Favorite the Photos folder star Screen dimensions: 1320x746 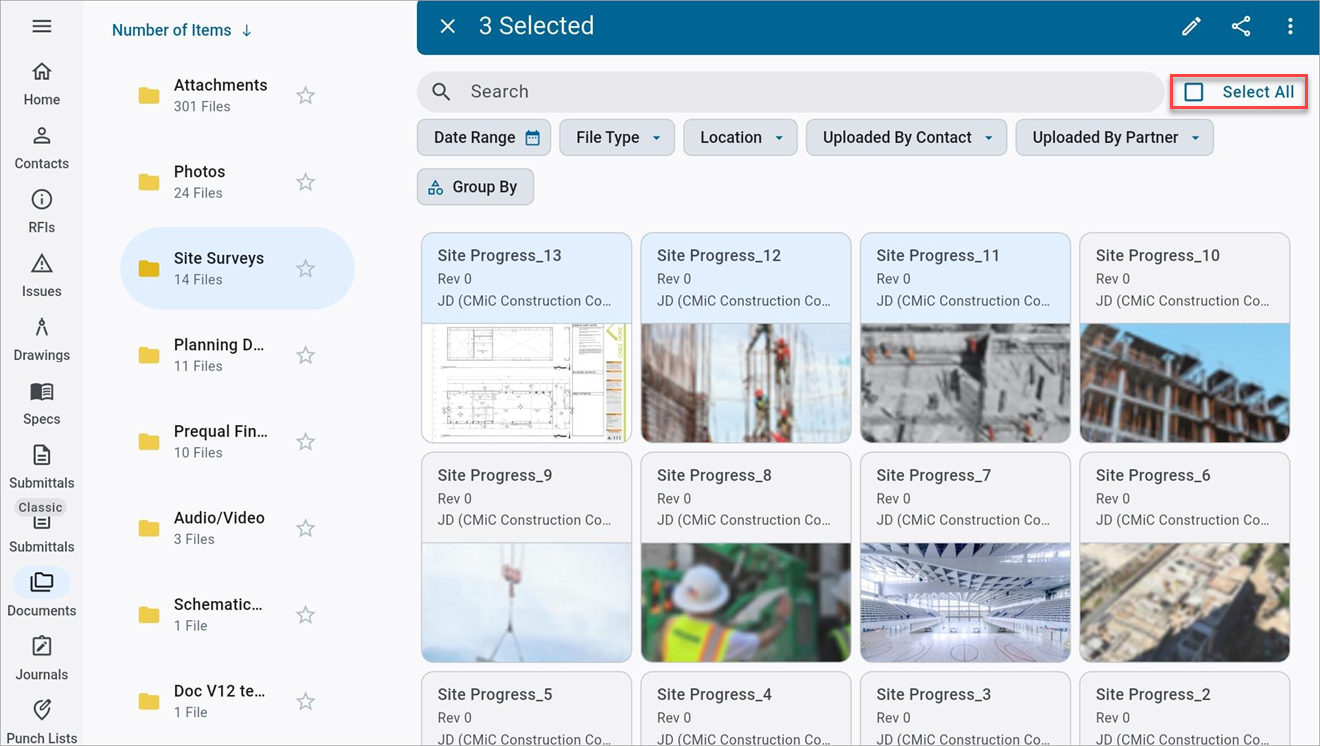click(306, 182)
